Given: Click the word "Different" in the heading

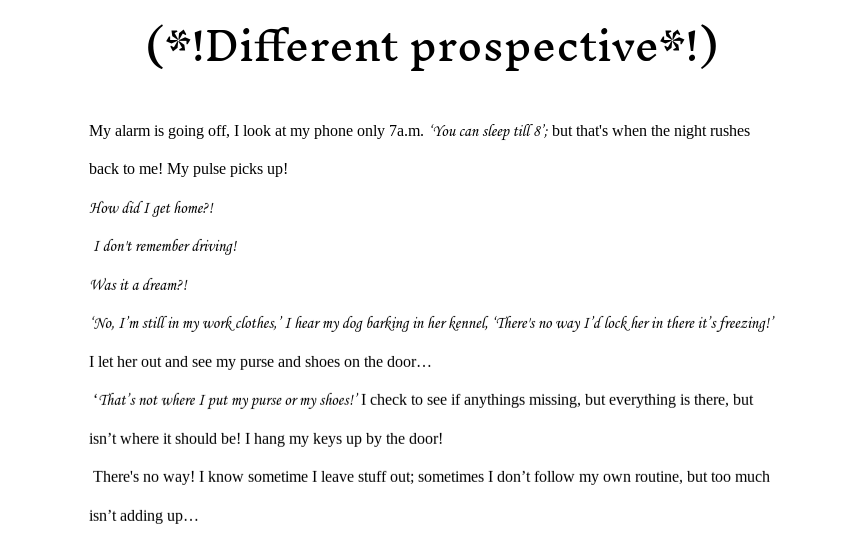Looking at the screenshot, I should tap(301, 47).
